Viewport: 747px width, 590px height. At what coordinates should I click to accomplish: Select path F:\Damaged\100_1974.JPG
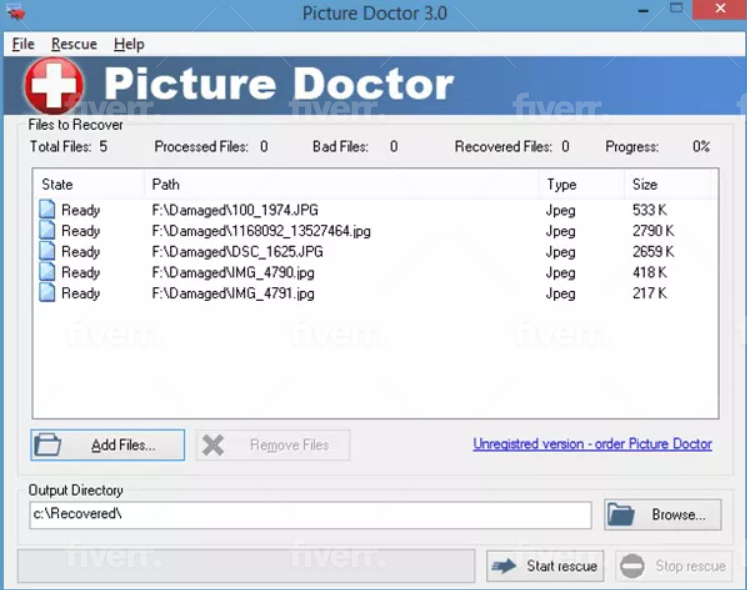click(x=235, y=210)
